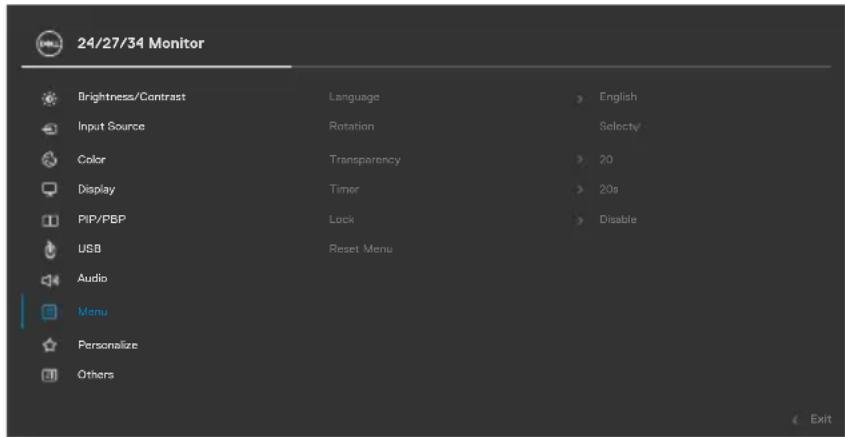Expand the Language chevron arrow
This screenshot has height=437, width=845.
[580, 99]
